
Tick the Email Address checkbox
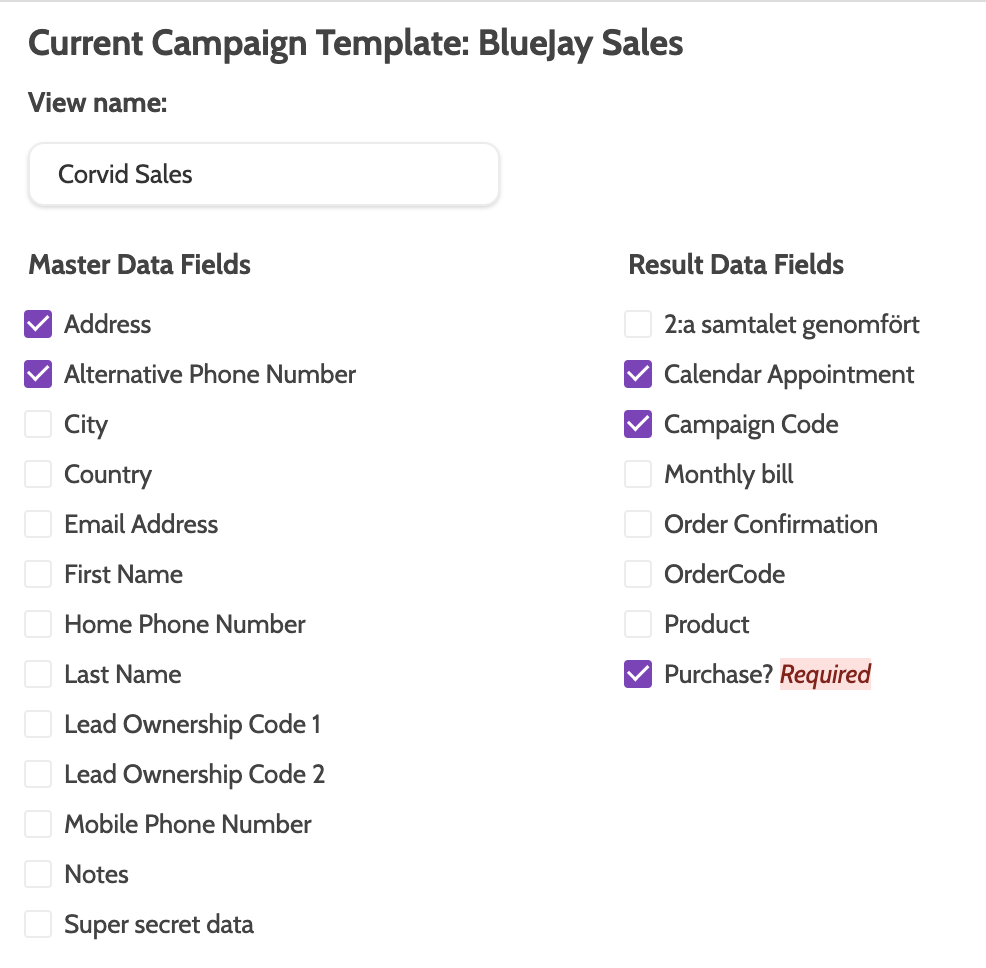pos(38,524)
